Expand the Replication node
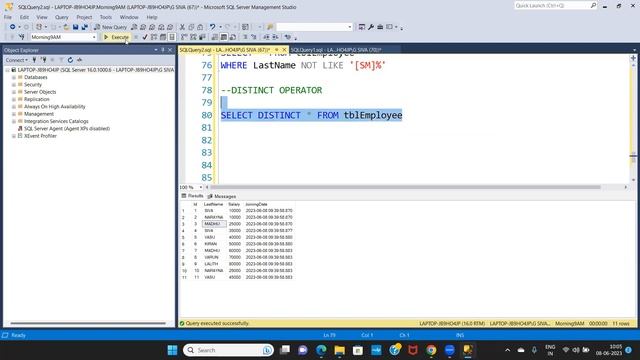The width and height of the screenshot is (640, 360). click(x=14, y=99)
